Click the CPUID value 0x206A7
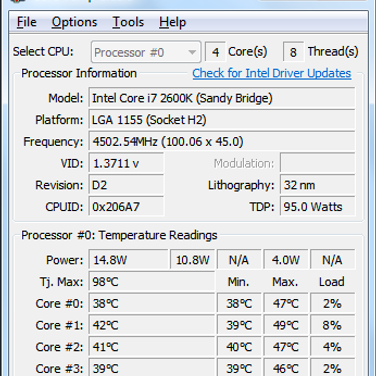This screenshot has height=376, width=376. pos(126,207)
